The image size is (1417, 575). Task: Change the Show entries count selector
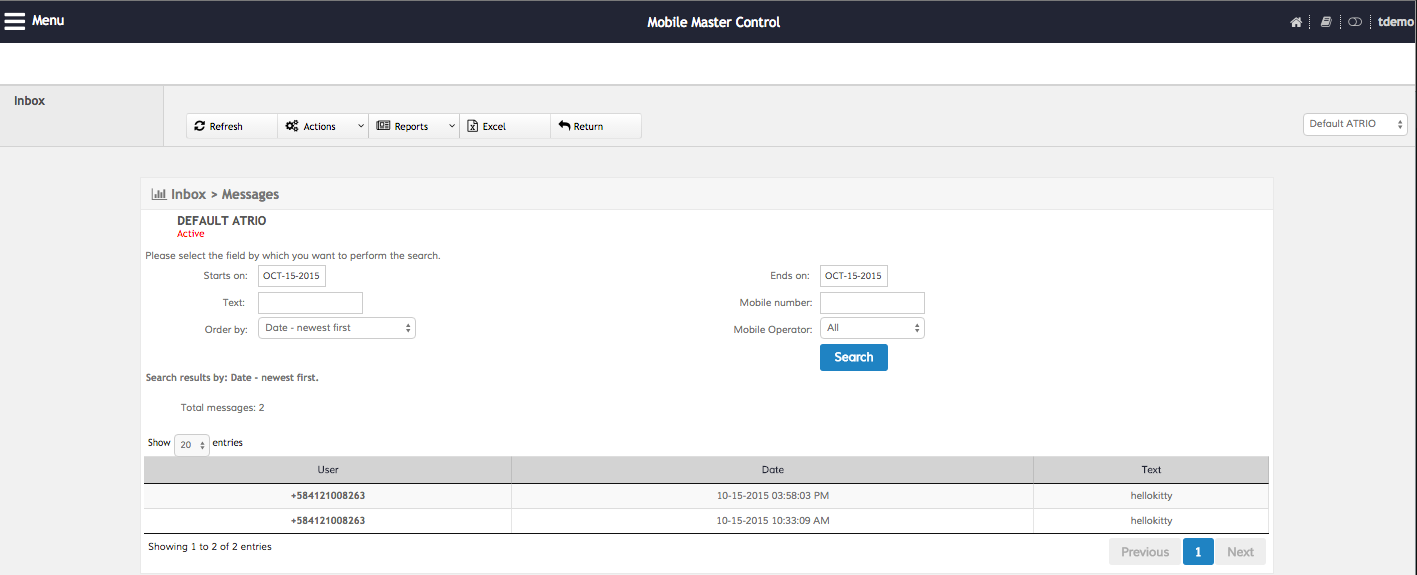pyautogui.click(x=191, y=445)
